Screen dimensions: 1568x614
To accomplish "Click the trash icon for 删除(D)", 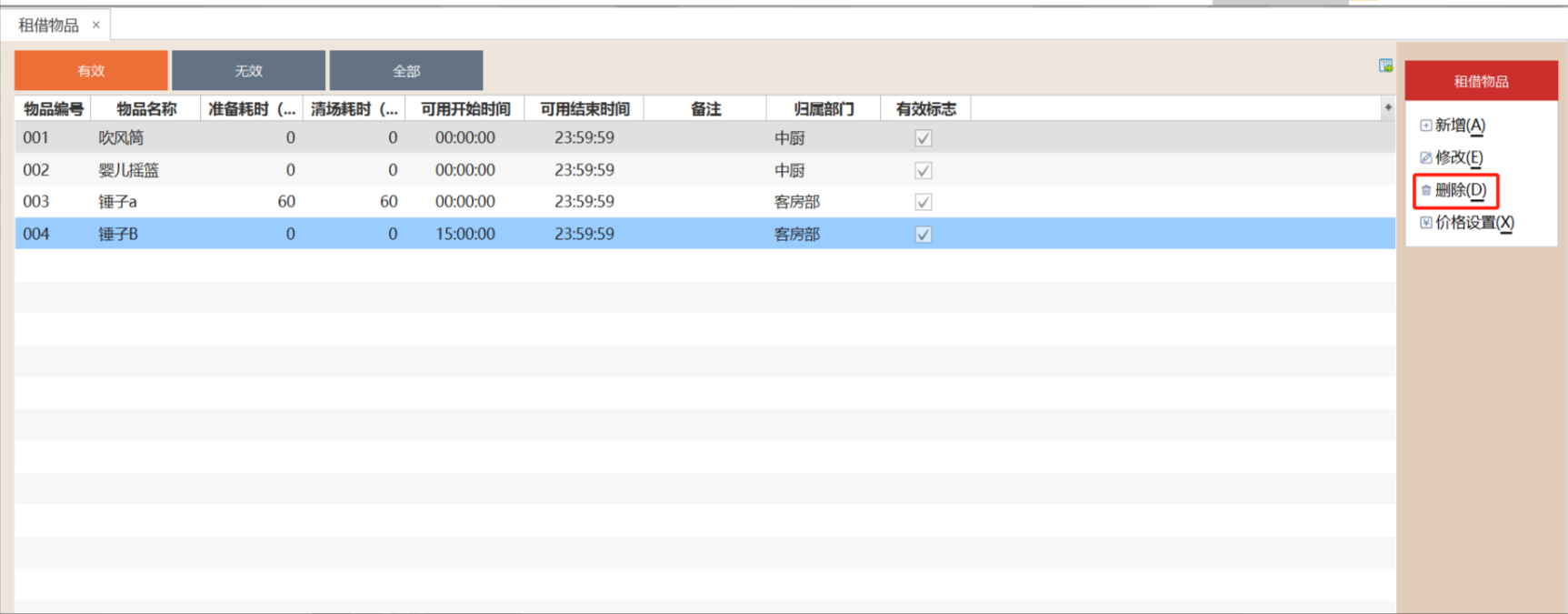I will point(1425,190).
